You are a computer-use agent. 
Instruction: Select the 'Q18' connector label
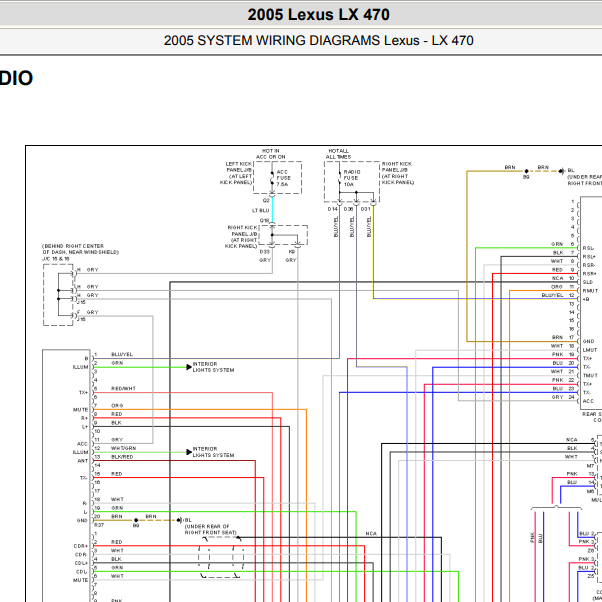point(264,220)
